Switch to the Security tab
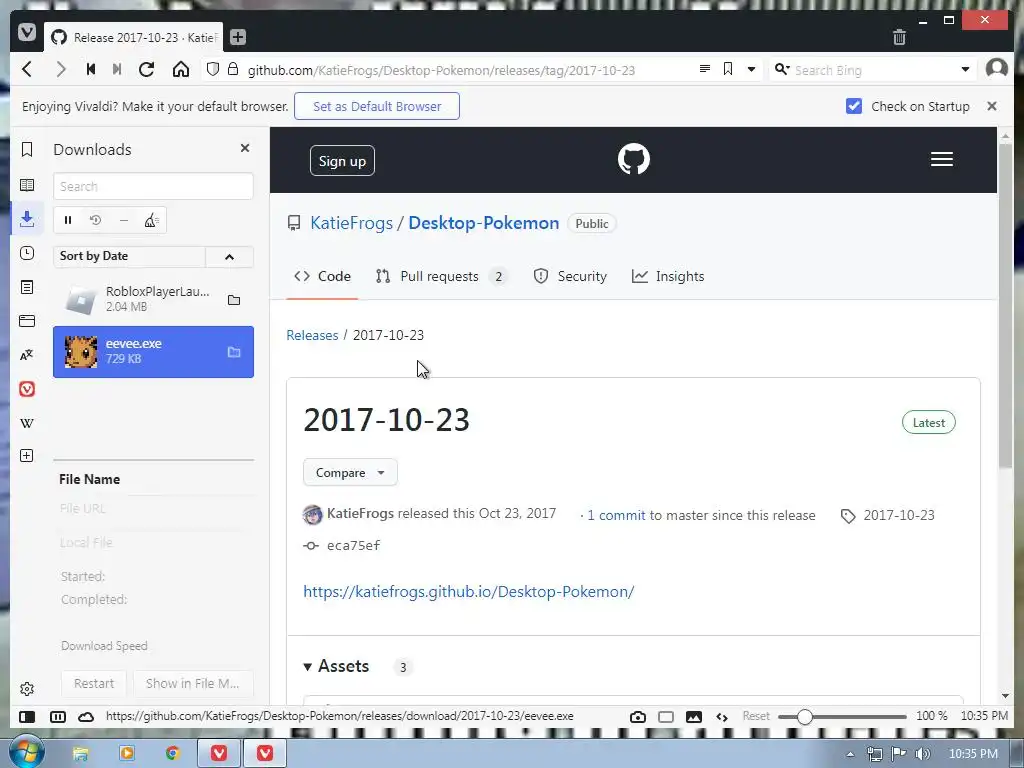 [x=570, y=276]
